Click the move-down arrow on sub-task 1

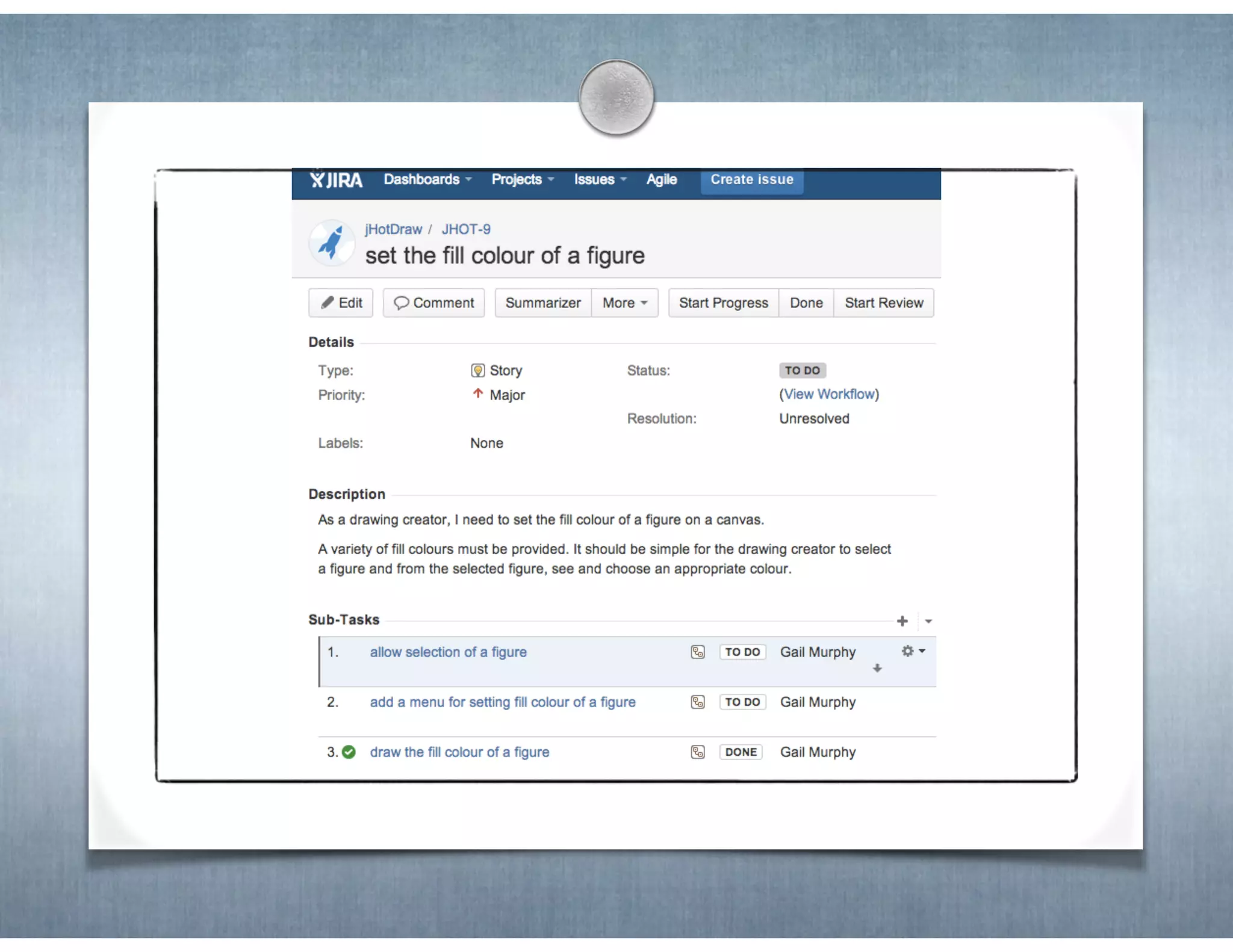pyautogui.click(x=877, y=669)
